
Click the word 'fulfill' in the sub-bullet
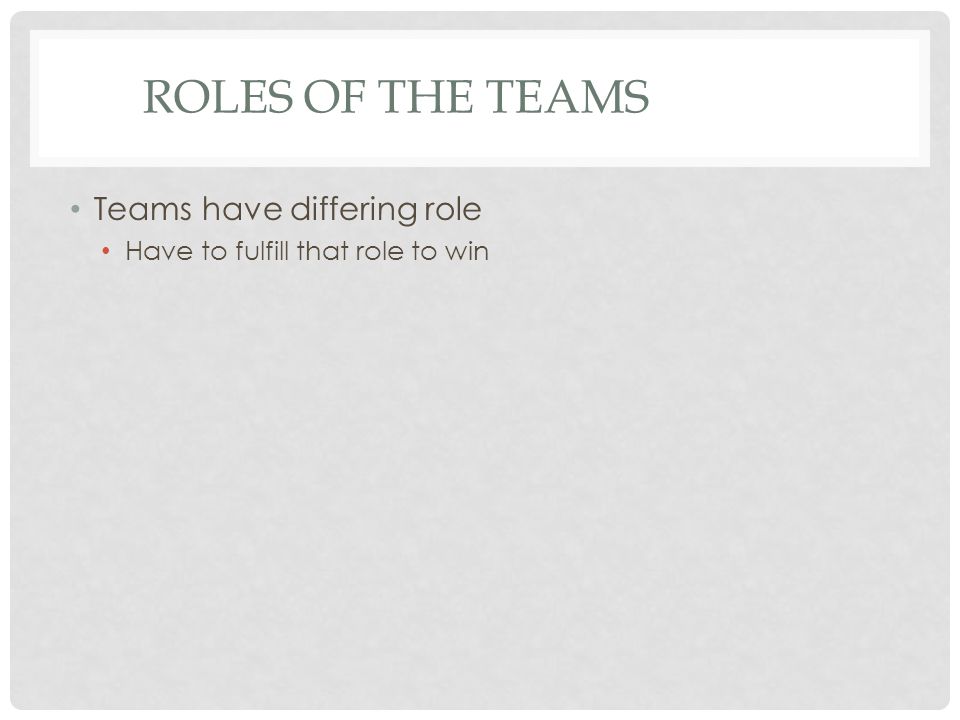pos(262,251)
